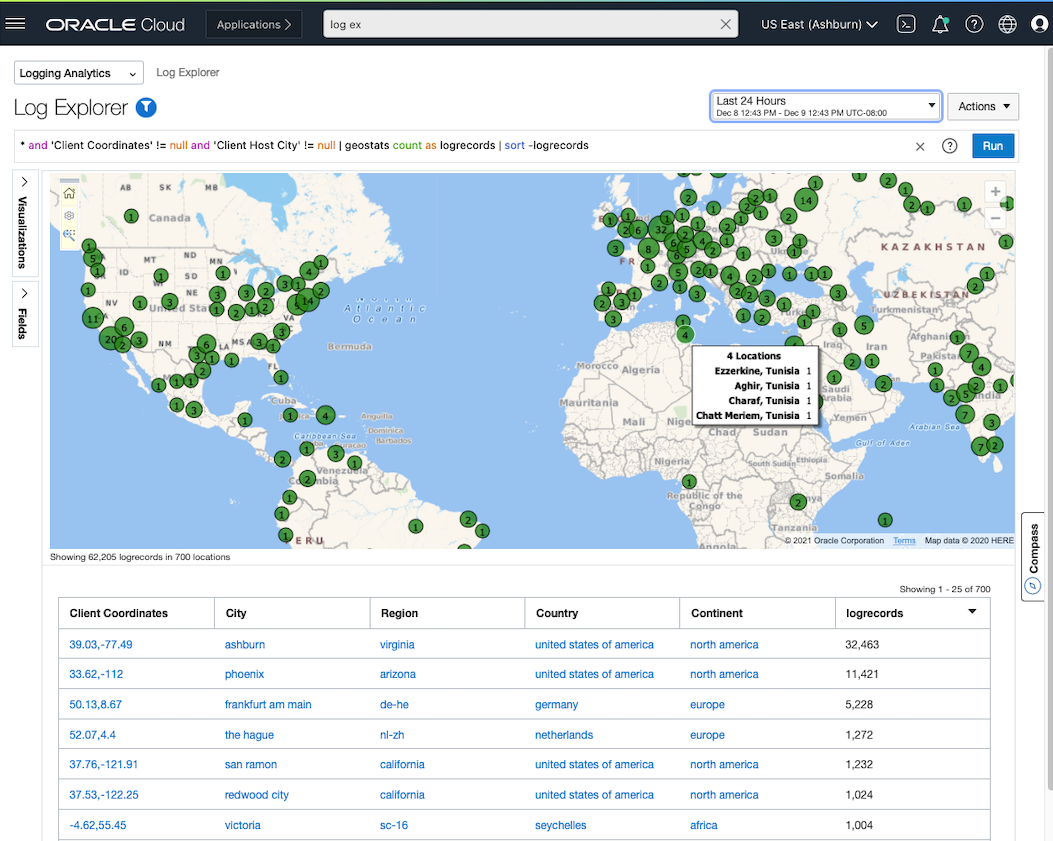The width and height of the screenshot is (1053, 841).
Task: Click the ashburn city link in the table
Action: [245, 645]
